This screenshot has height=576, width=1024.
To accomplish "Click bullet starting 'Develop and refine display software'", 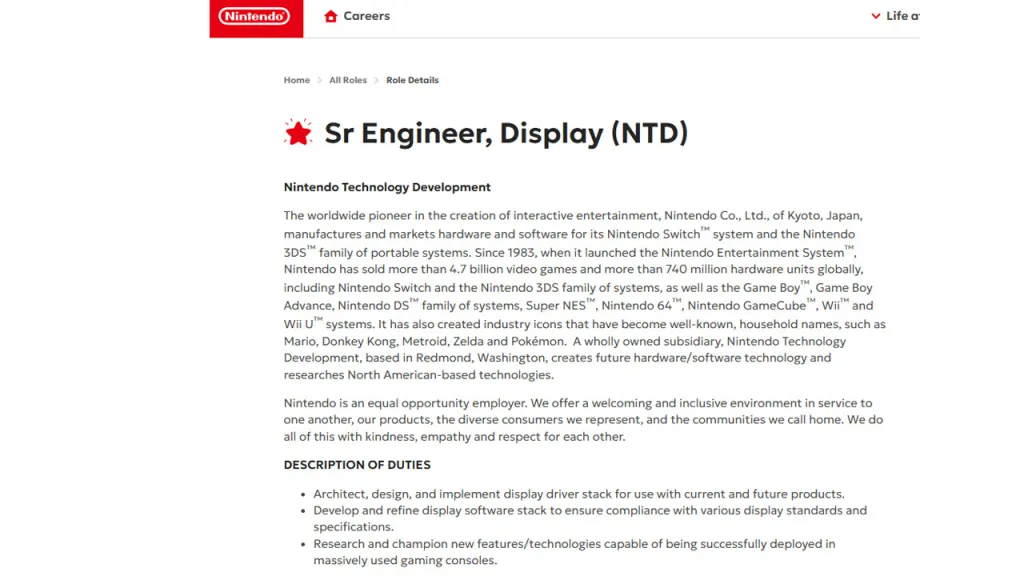I will (590, 519).
